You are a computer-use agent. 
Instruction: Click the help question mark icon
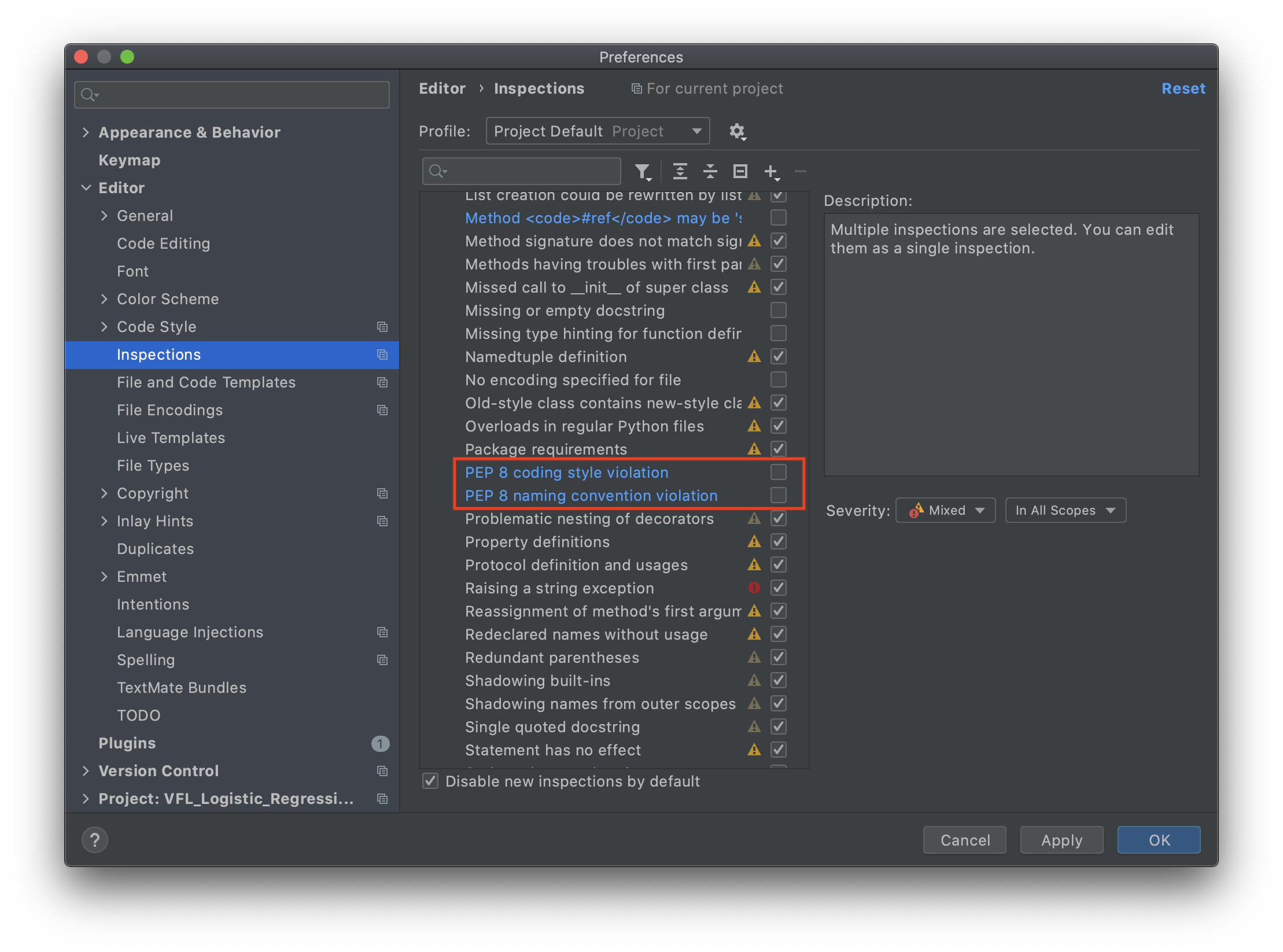pyautogui.click(x=95, y=840)
